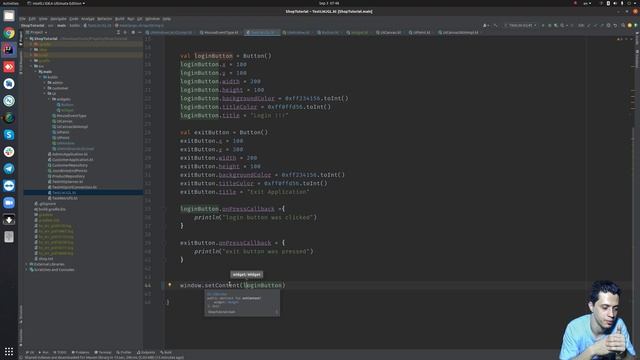Open the Build tool window button
The image size is (640, 360).
[x=166, y=352]
